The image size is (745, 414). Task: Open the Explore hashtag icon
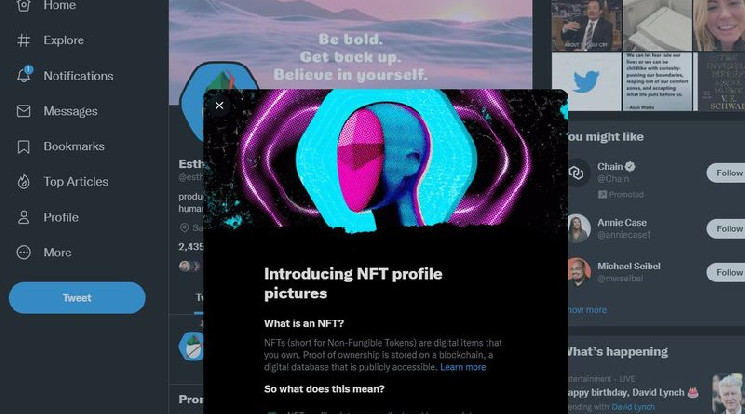pyautogui.click(x=23, y=40)
